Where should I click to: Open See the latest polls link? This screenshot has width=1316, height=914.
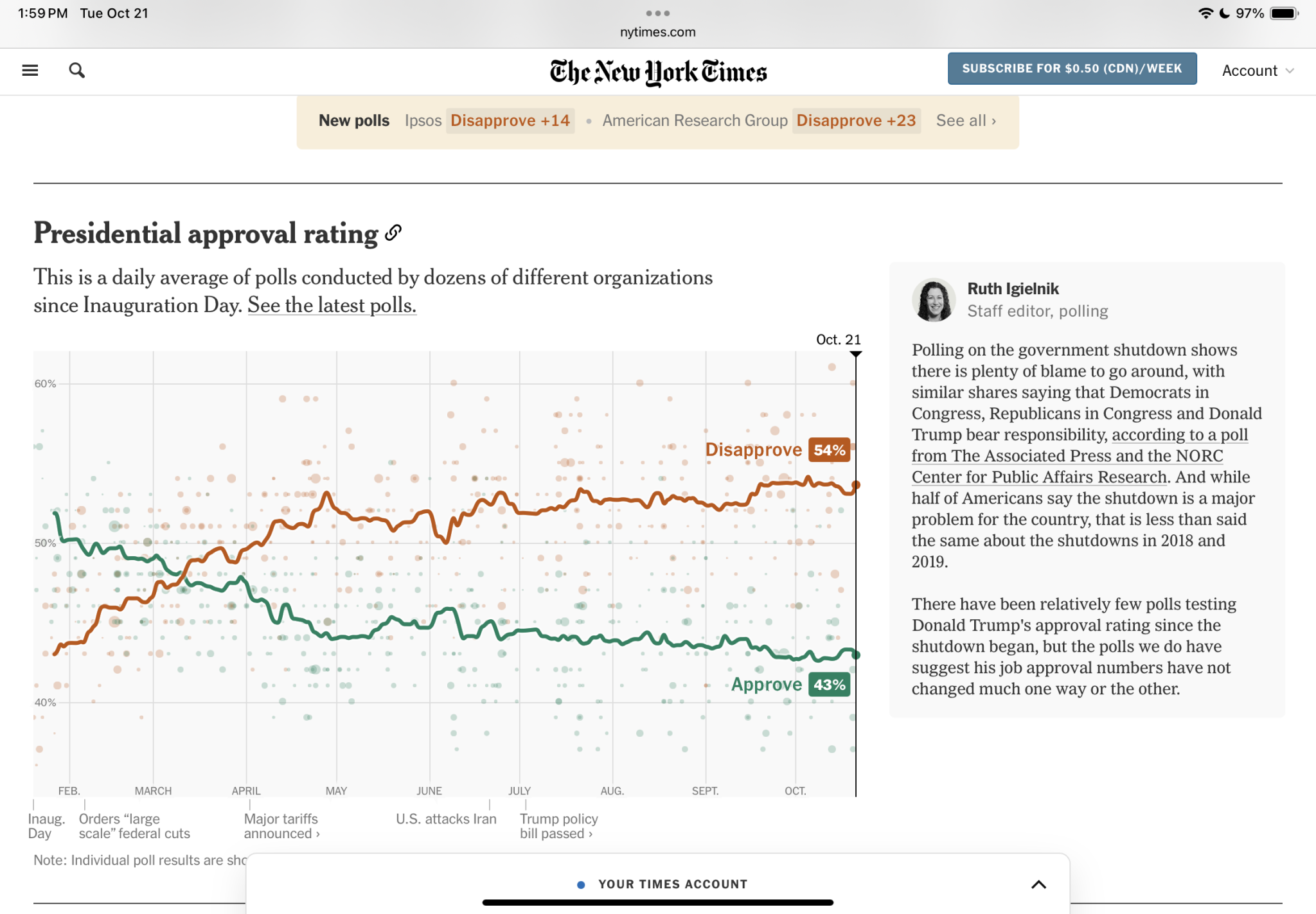pos(332,305)
